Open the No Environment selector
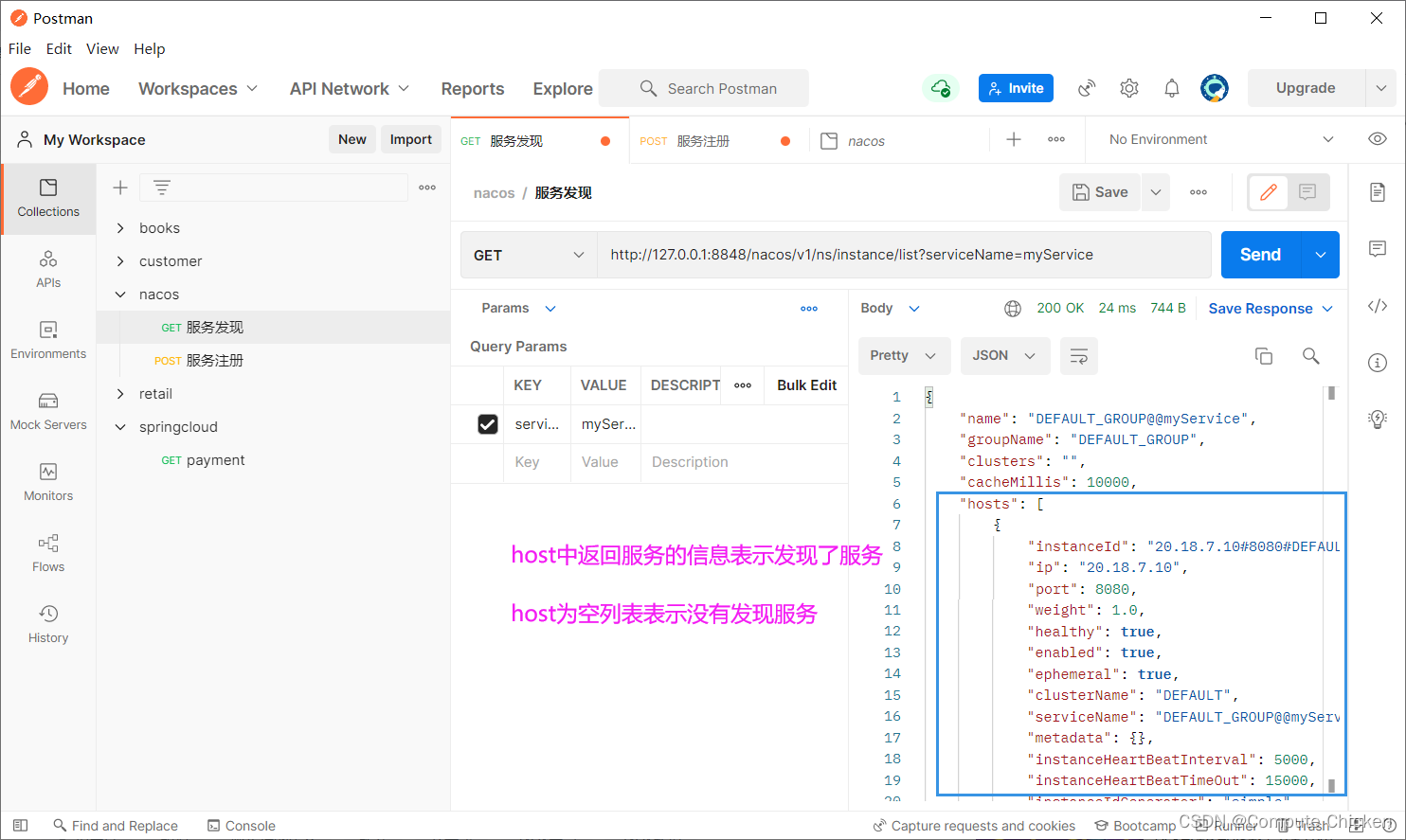 (x=1221, y=139)
